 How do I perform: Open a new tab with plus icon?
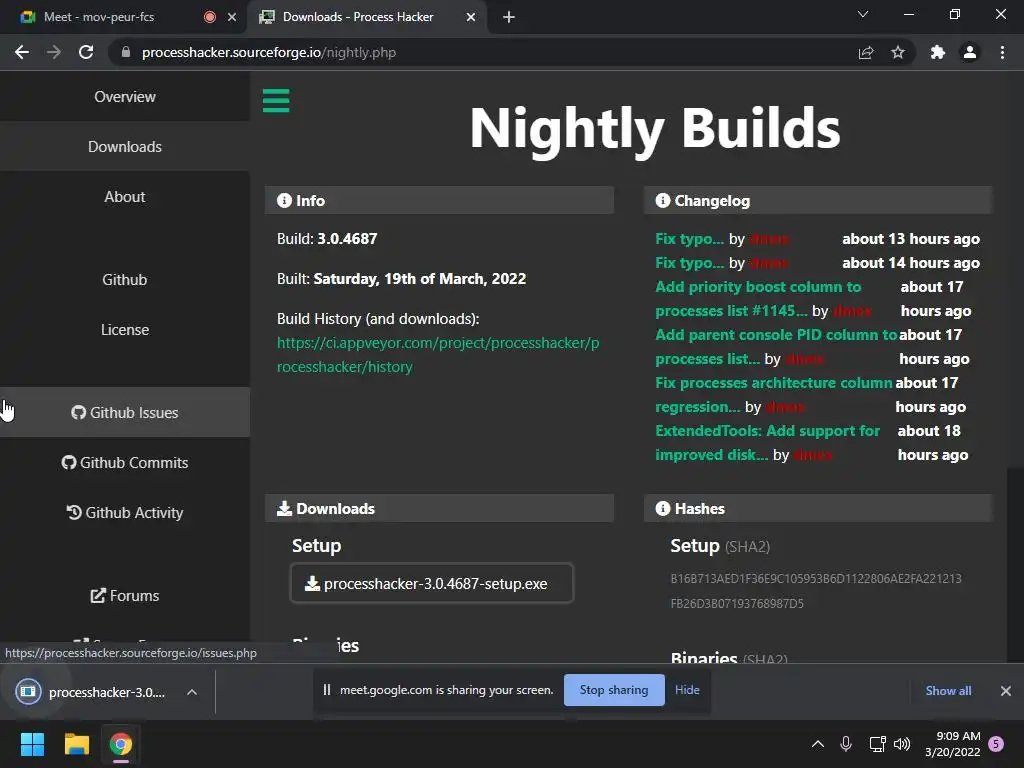[x=509, y=17]
